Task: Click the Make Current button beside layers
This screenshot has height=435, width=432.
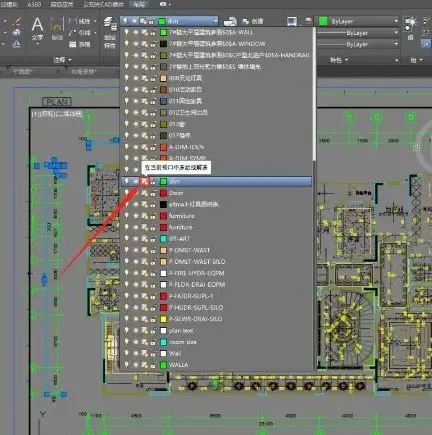Action: pos(231,21)
